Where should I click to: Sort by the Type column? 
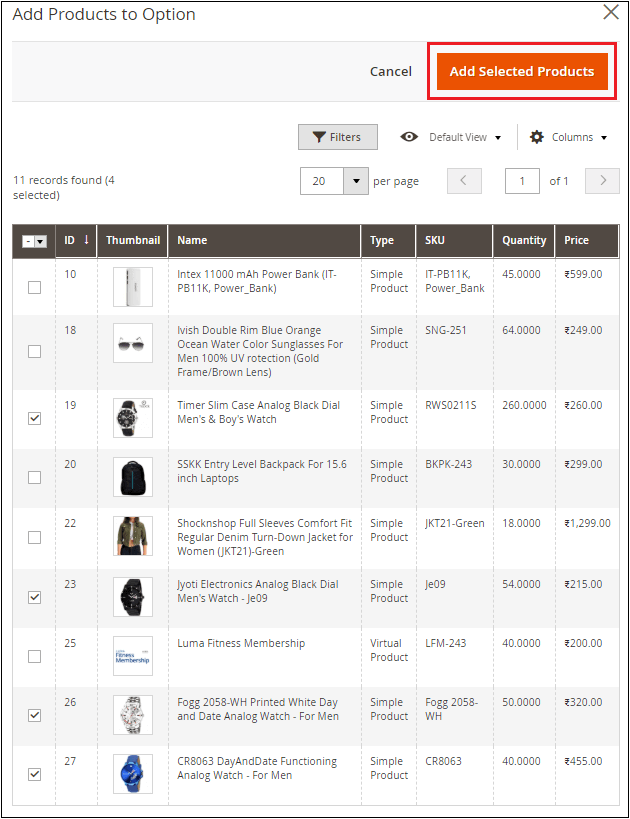point(388,240)
